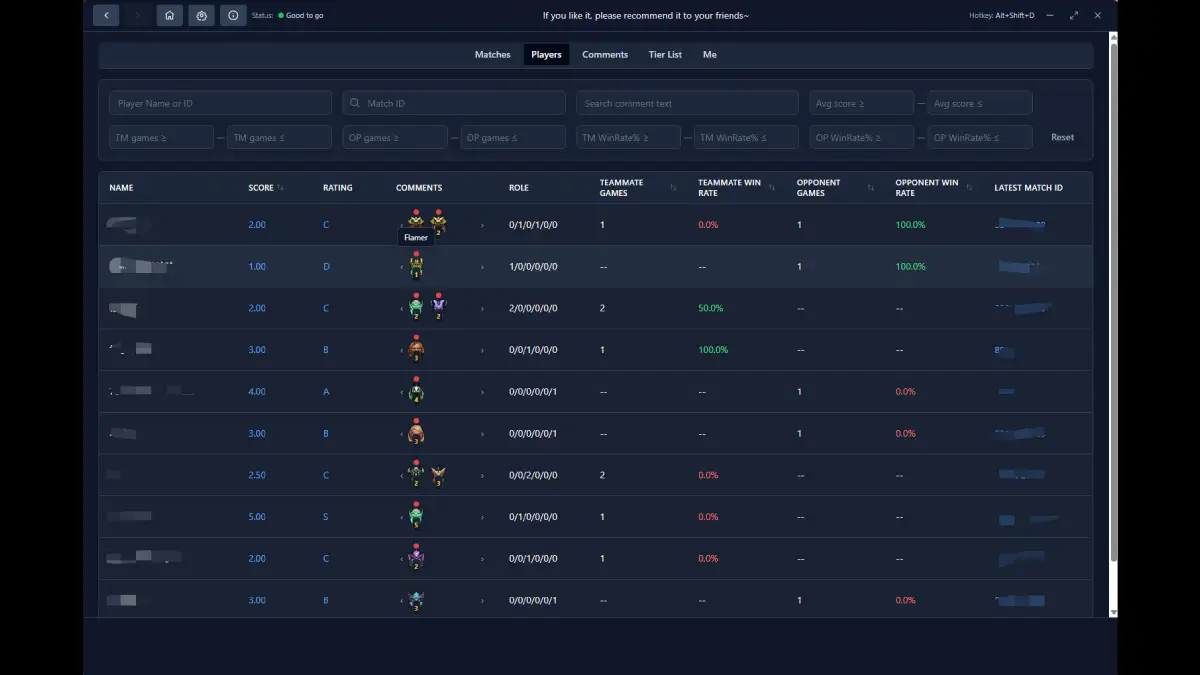
Task: Click comments left chevron in D-rated row
Action: [402, 267]
